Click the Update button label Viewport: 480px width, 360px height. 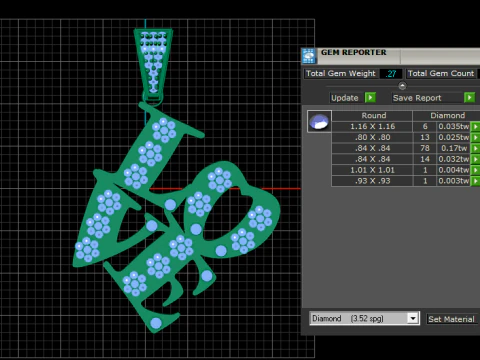(345, 98)
